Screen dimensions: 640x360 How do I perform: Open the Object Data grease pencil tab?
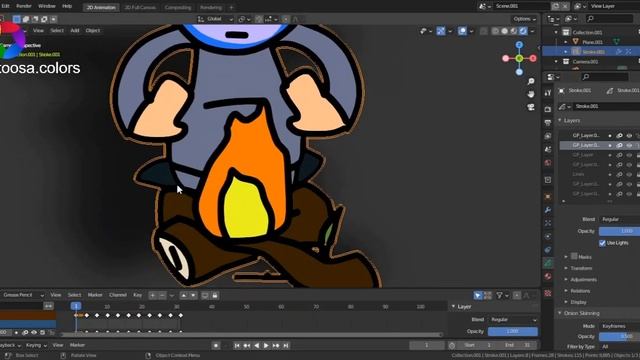click(x=548, y=263)
